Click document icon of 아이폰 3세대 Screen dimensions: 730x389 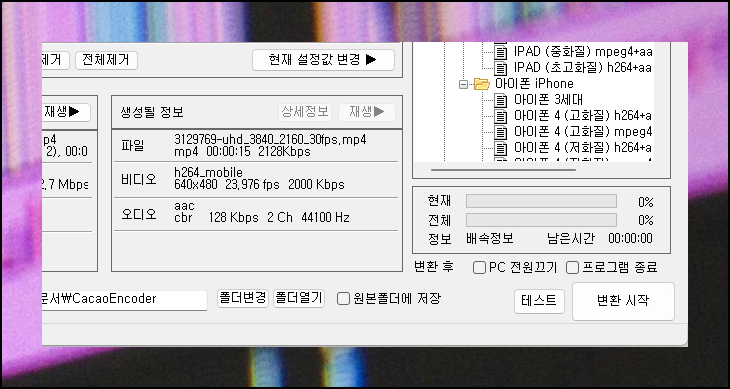point(500,100)
